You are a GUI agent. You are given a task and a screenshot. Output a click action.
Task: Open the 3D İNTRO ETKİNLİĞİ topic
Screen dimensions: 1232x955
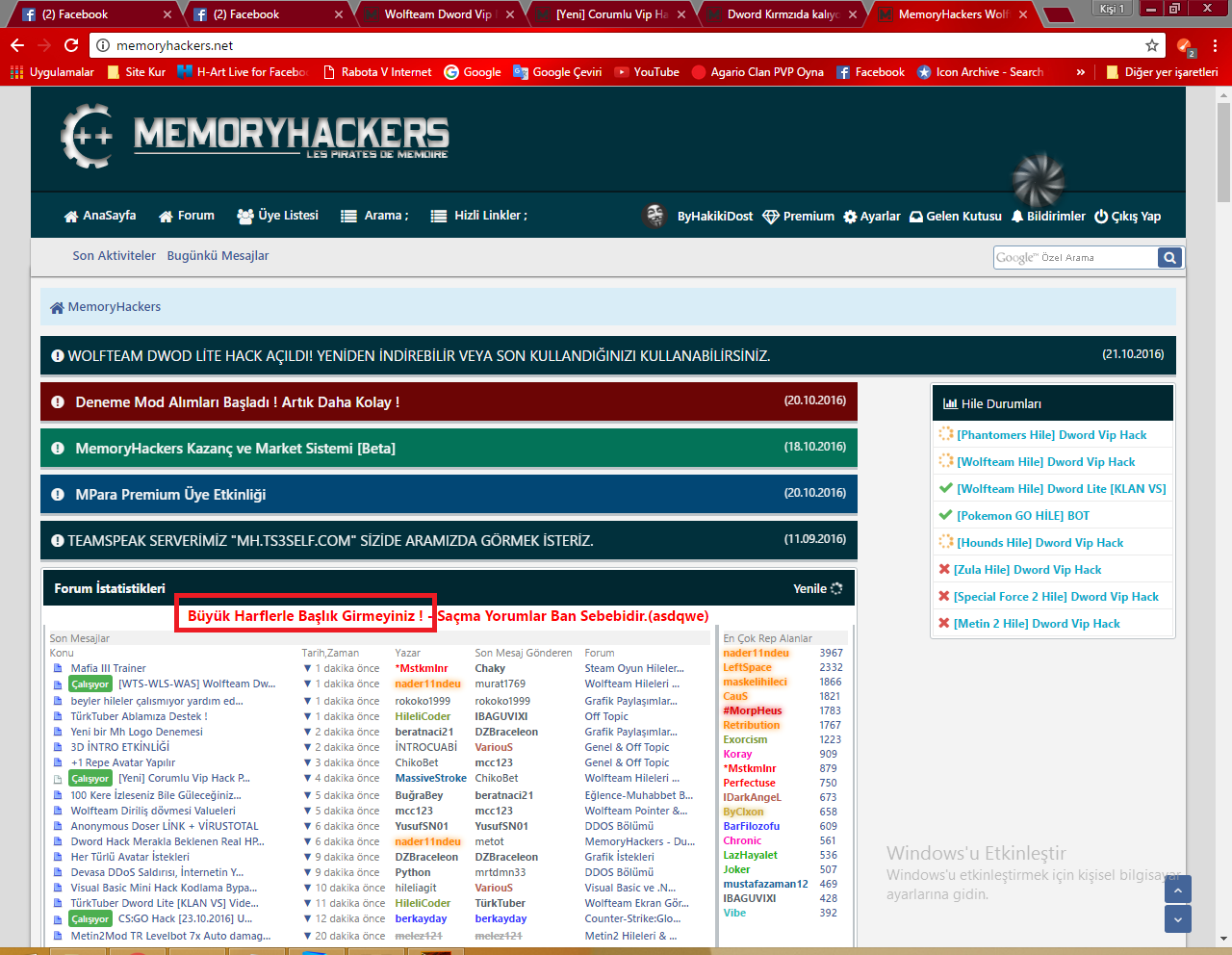pos(120,747)
